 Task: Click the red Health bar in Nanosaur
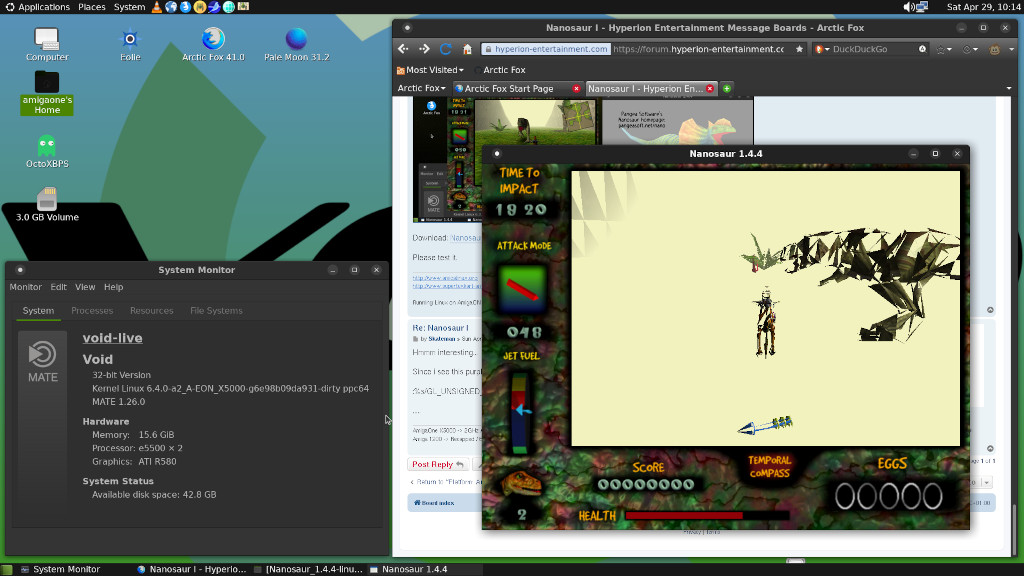[684, 516]
